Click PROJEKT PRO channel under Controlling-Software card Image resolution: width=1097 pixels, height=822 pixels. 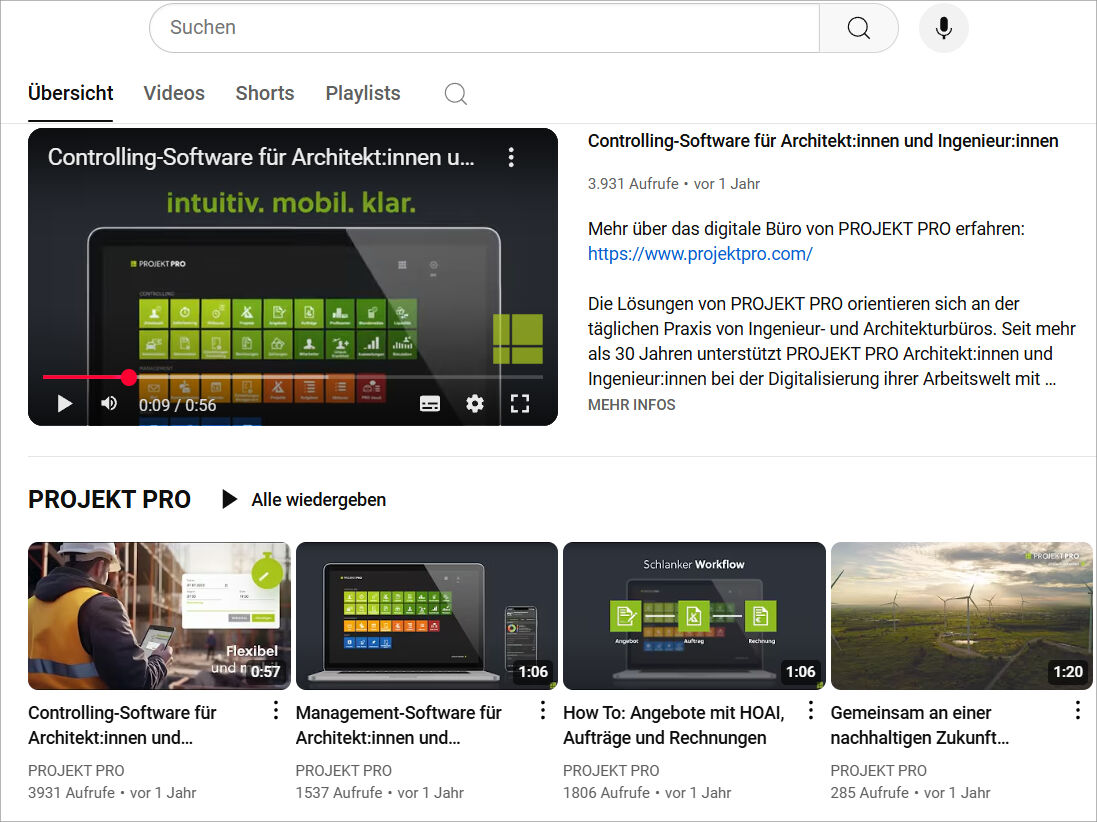76,770
